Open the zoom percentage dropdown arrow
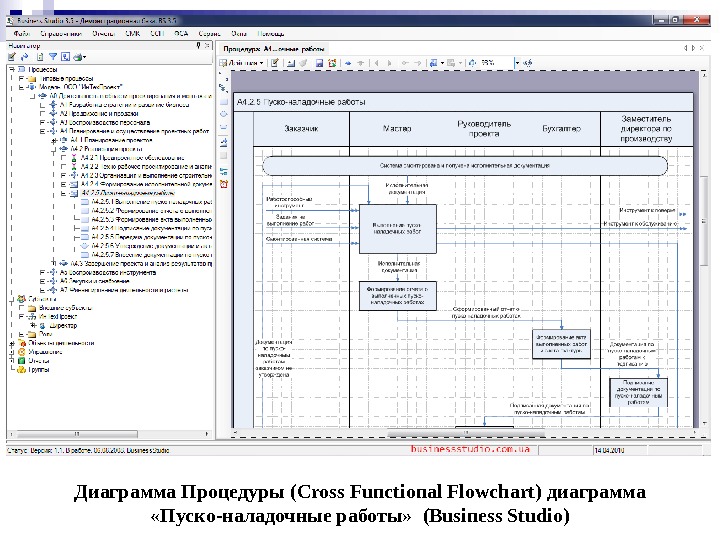Screen dimensions: 720x540 (518, 63)
